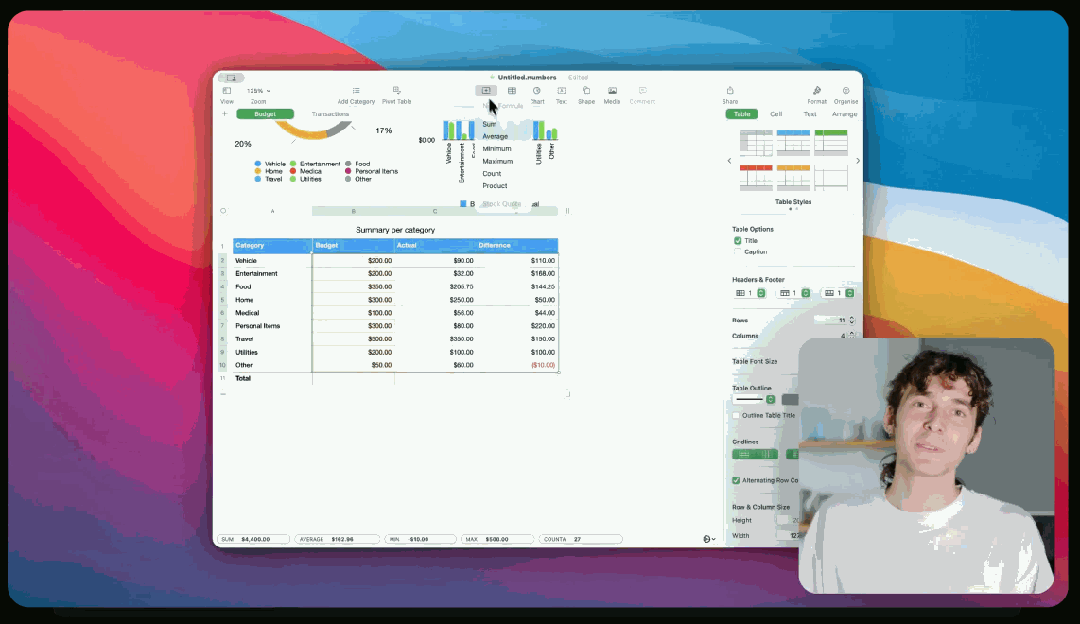Image resolution: width=1080 pixels, height=624 pixels.
Task: Click the Chart toolbar icon
Action: coord(537,91)
